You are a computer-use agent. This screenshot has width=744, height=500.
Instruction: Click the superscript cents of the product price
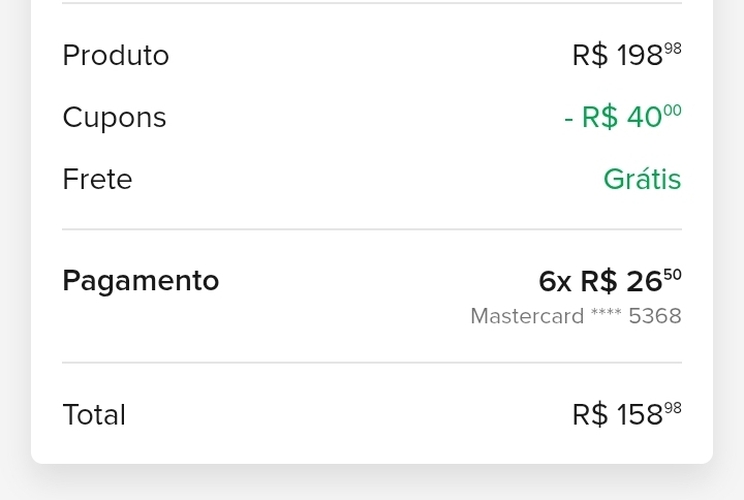673,47
